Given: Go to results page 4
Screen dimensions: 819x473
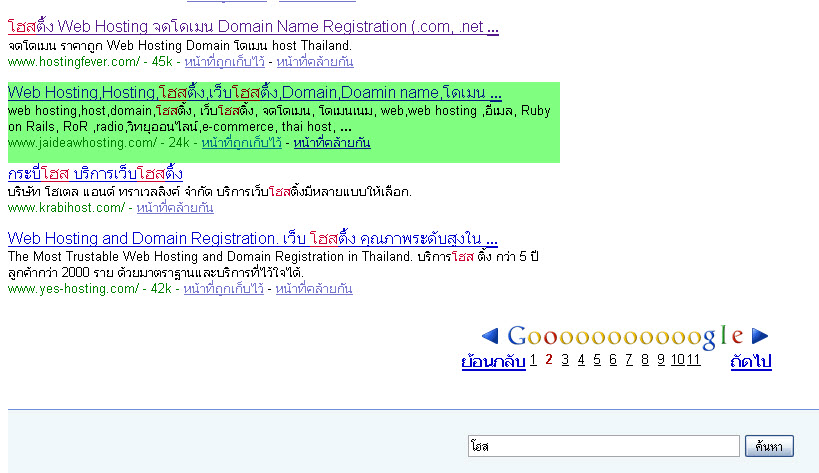Looking at the screenshot, I should tap(581, 360).
